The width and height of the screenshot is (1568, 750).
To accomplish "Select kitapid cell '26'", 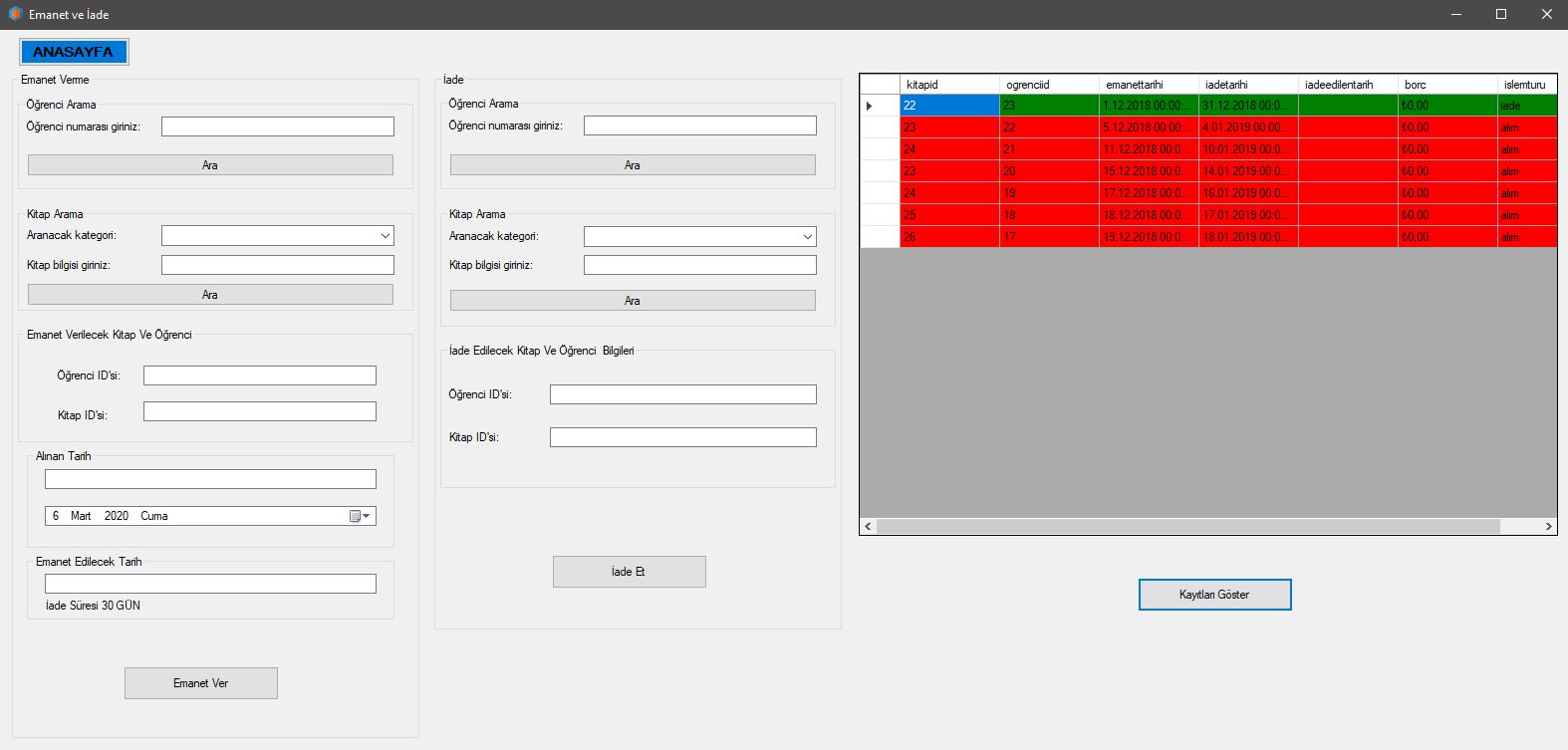I will click(949, 237).
